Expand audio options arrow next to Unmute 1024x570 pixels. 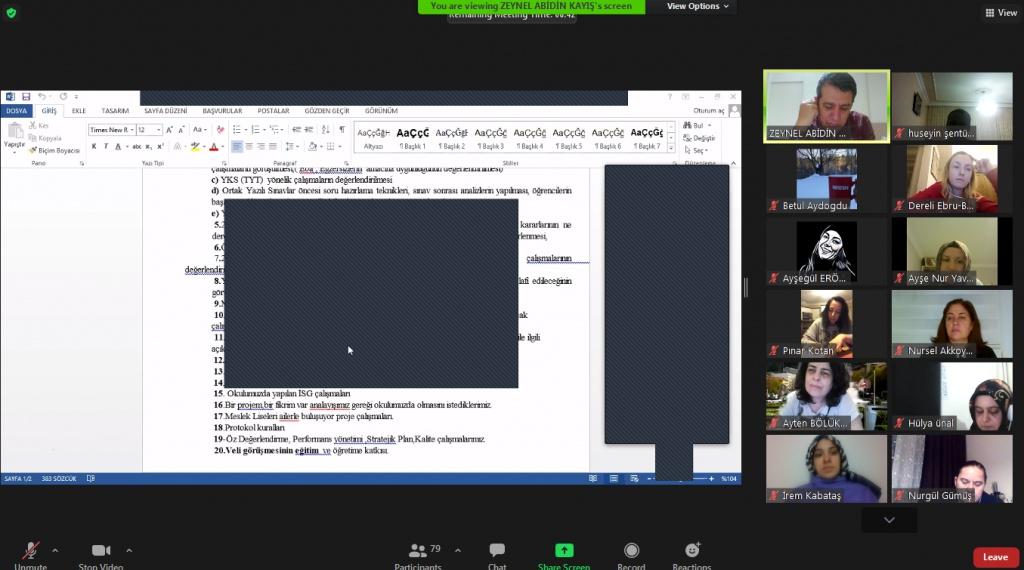(x=55, y=550)
